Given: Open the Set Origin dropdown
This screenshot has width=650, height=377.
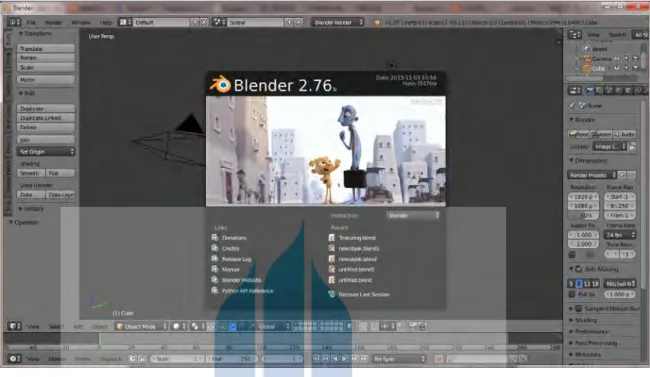Looking at the screenshot, I should click(x=46, y=152).
